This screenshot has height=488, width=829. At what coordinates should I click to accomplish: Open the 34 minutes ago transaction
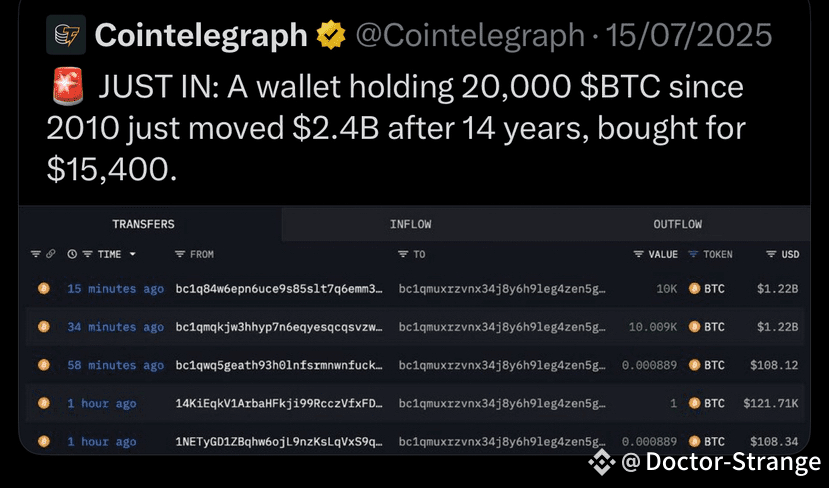(115, 327)
